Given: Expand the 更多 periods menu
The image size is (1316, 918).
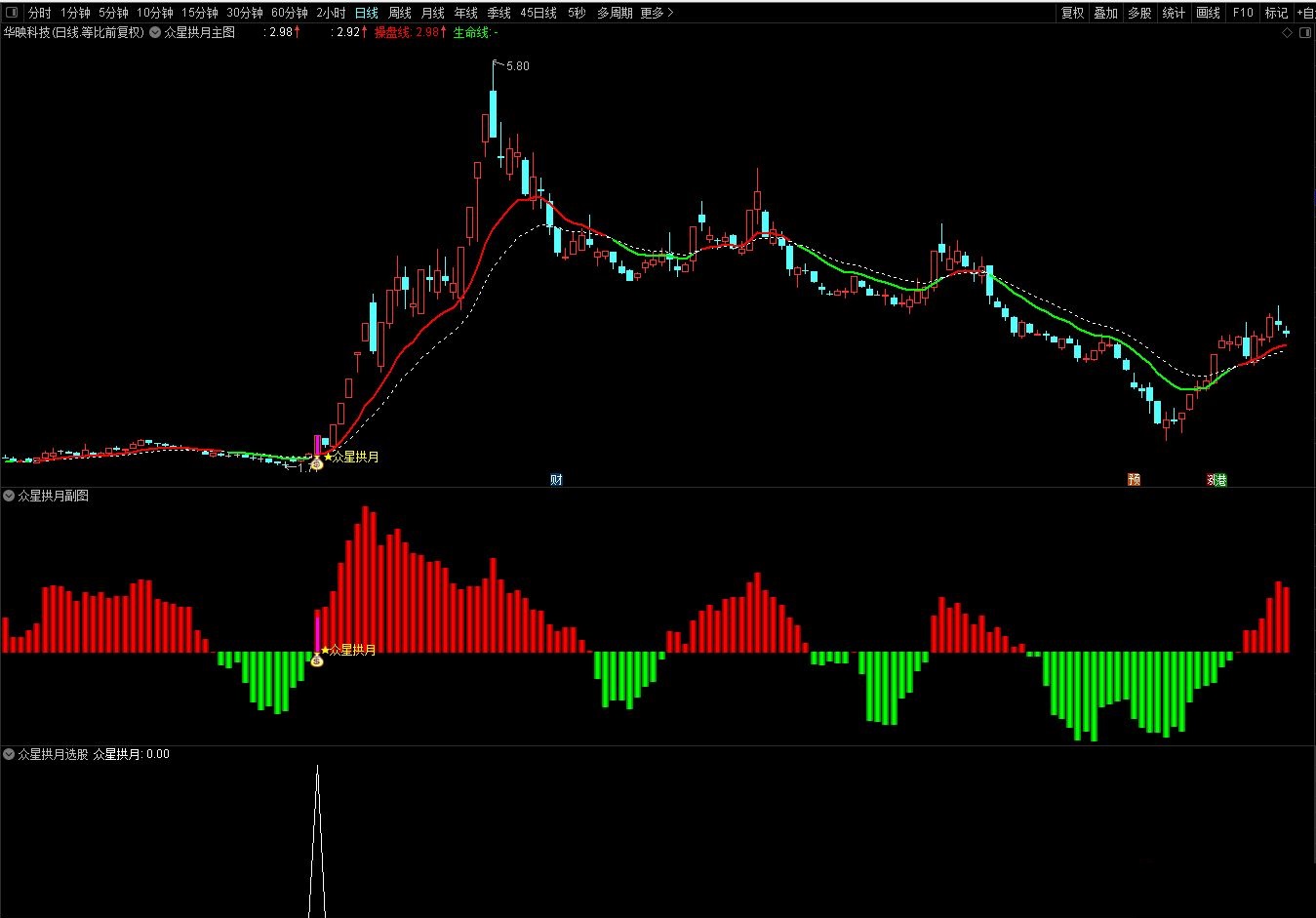Looking at the screenshot, I should point(657,13).
